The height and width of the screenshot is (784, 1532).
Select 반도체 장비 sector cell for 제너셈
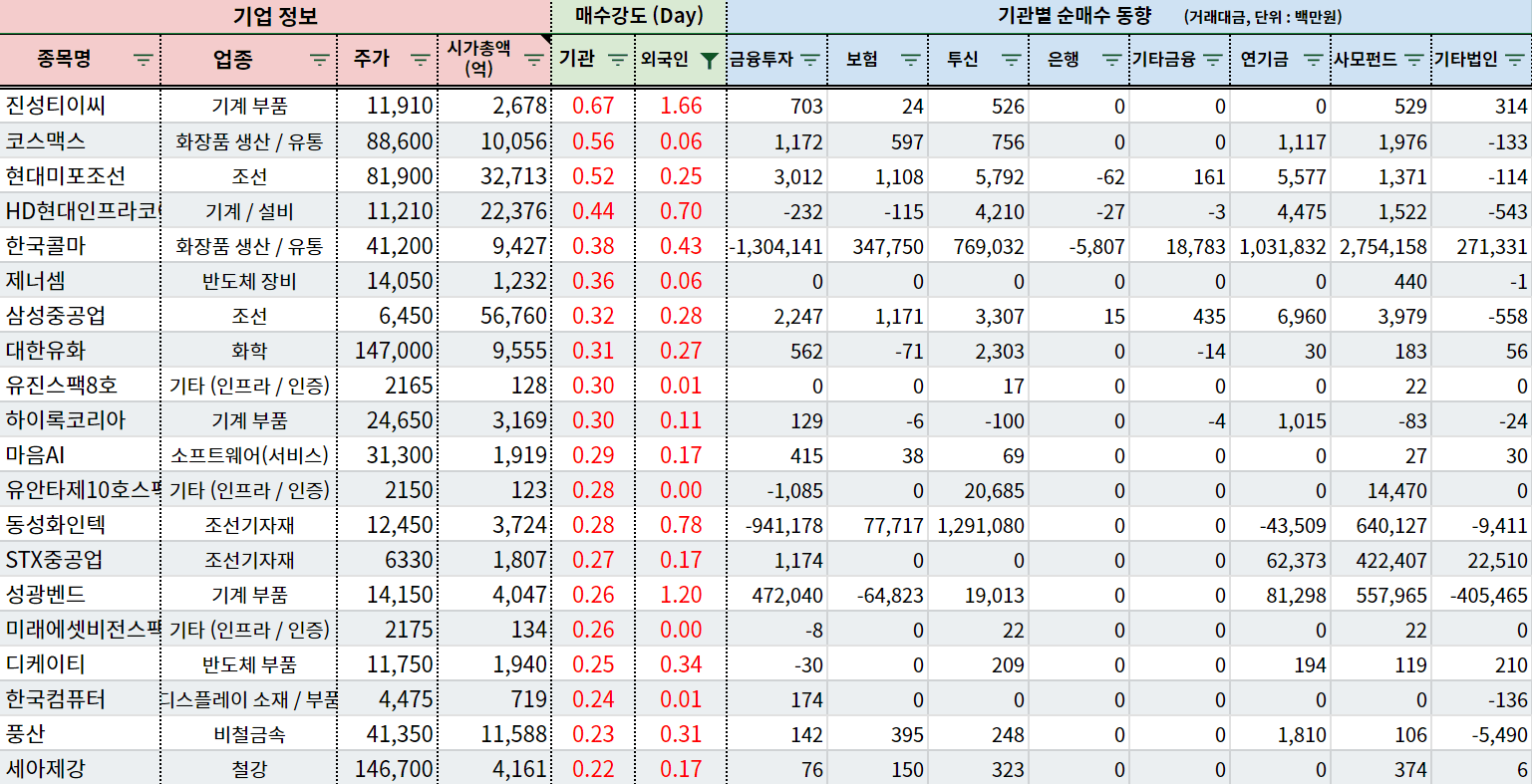tap(249, 282)
